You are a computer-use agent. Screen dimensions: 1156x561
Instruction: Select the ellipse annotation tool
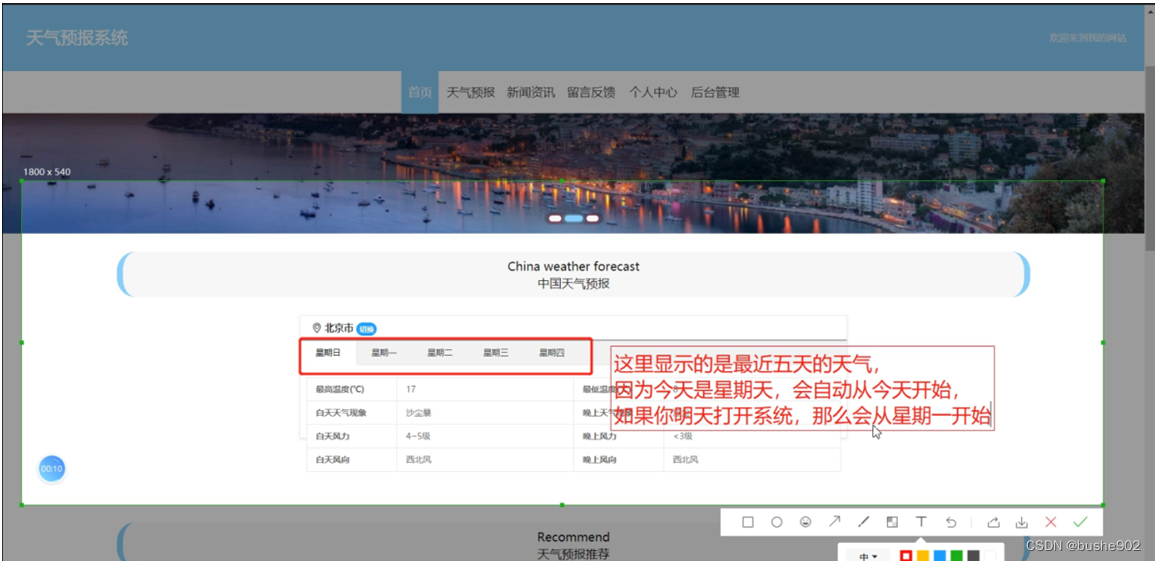click(x=776, y=522)
